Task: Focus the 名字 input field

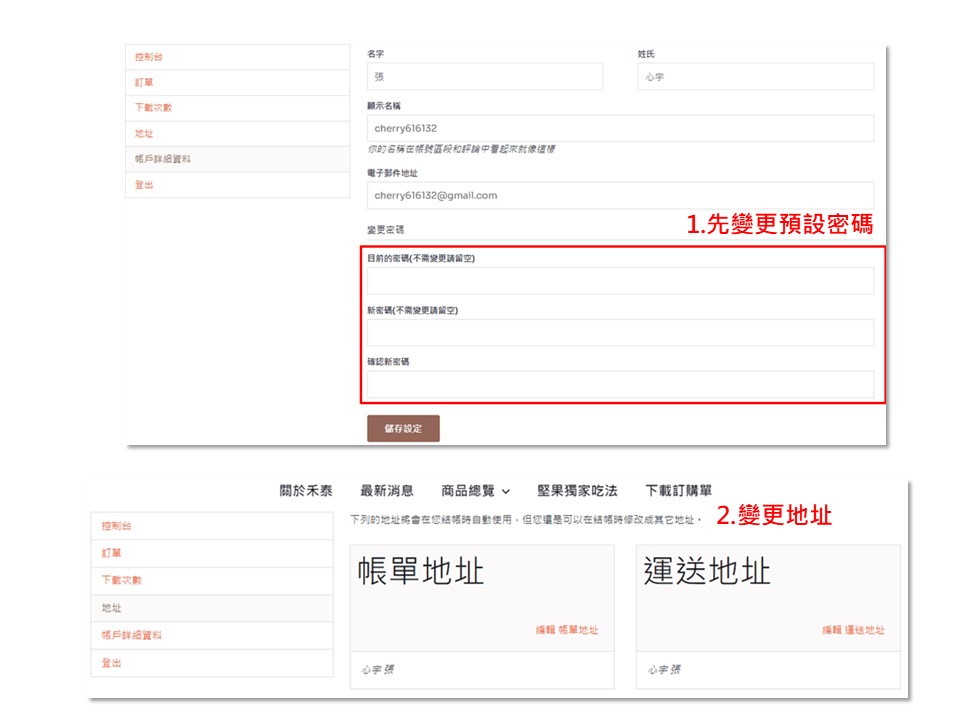Action: [485, 77]
